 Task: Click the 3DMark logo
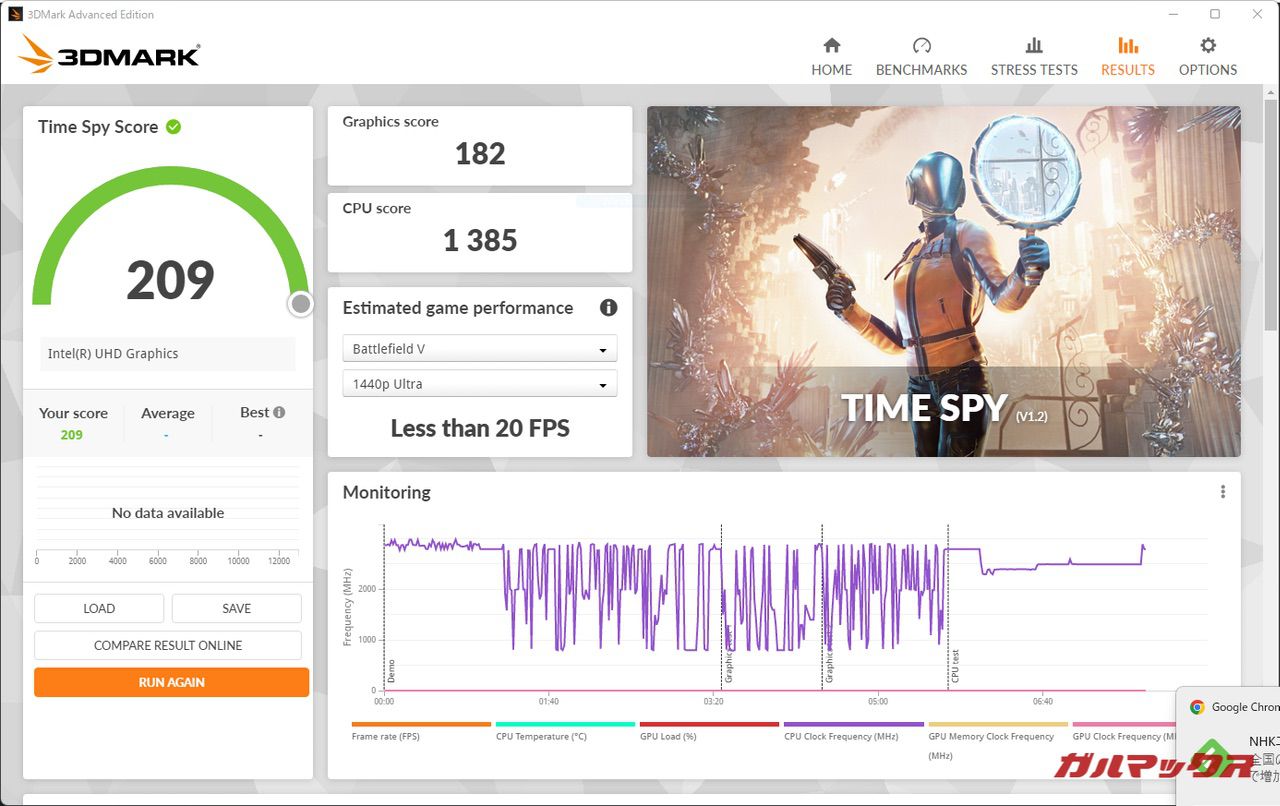109,54
